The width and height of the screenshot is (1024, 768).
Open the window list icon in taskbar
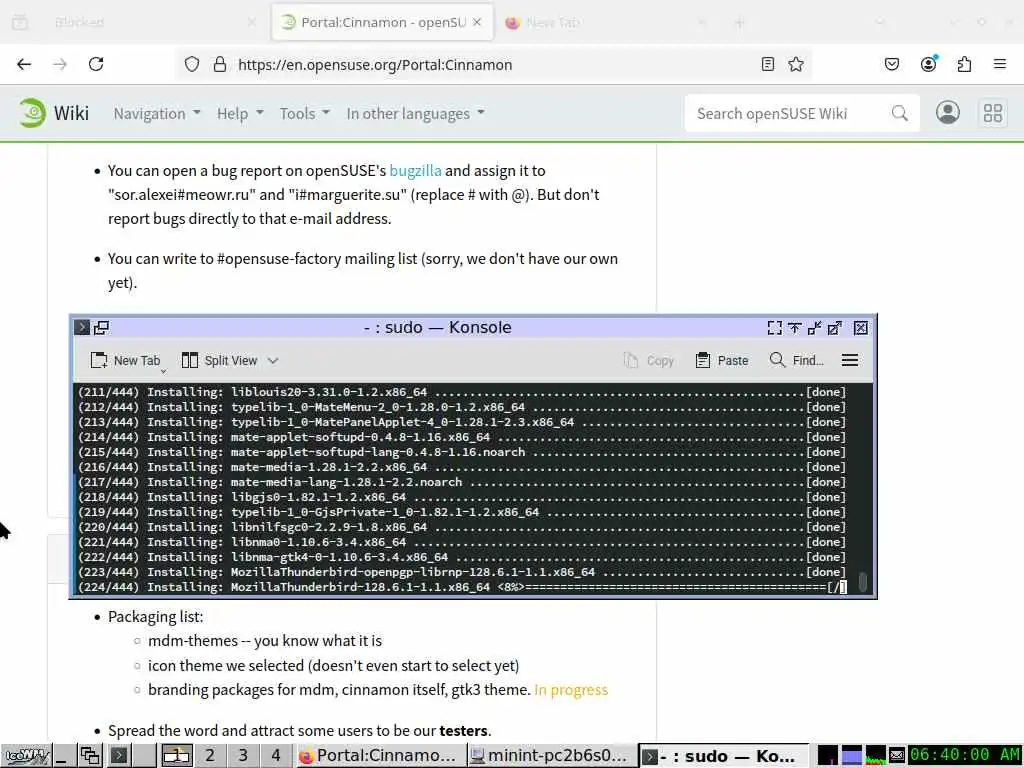point(90,756)
